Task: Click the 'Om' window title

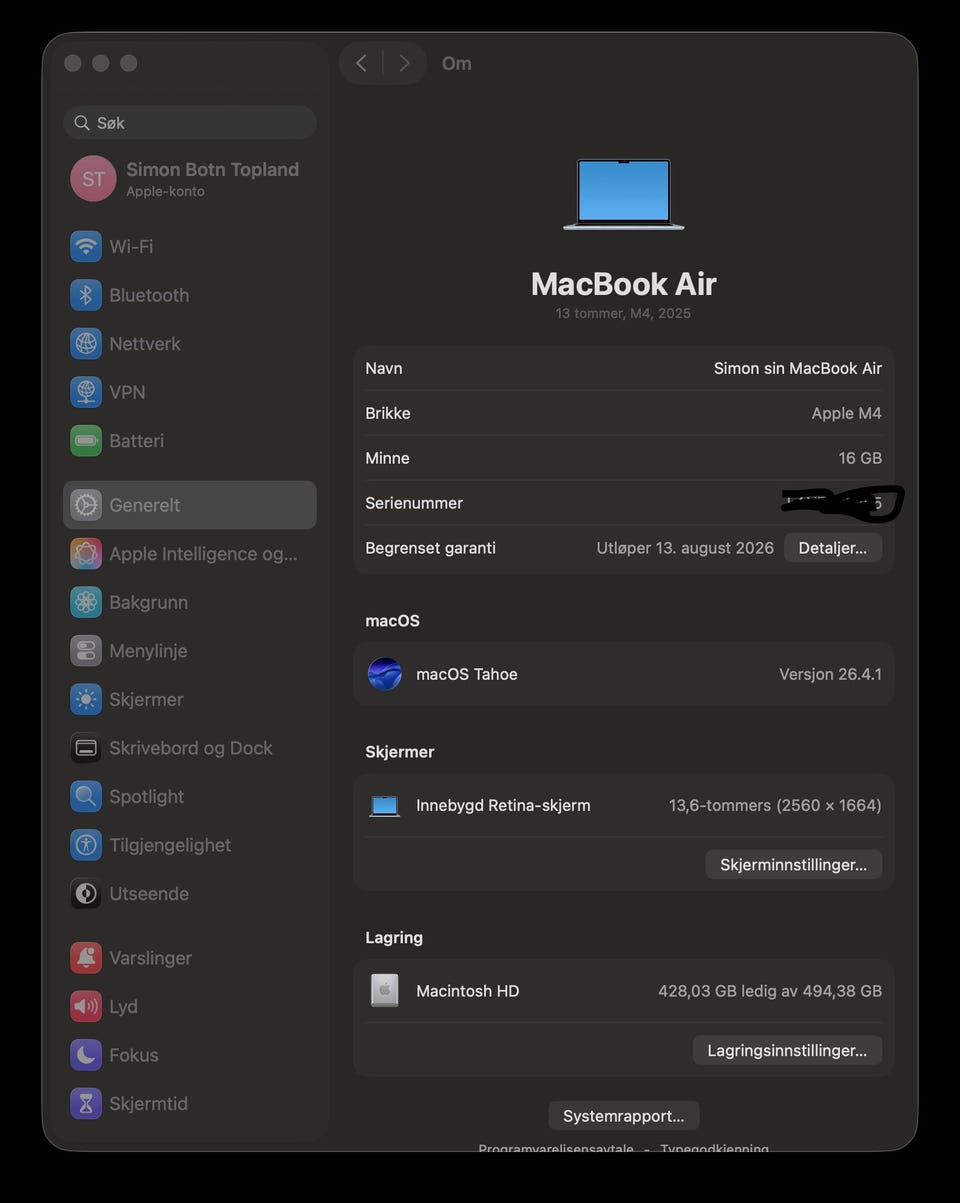Action: tap(457, 63)
